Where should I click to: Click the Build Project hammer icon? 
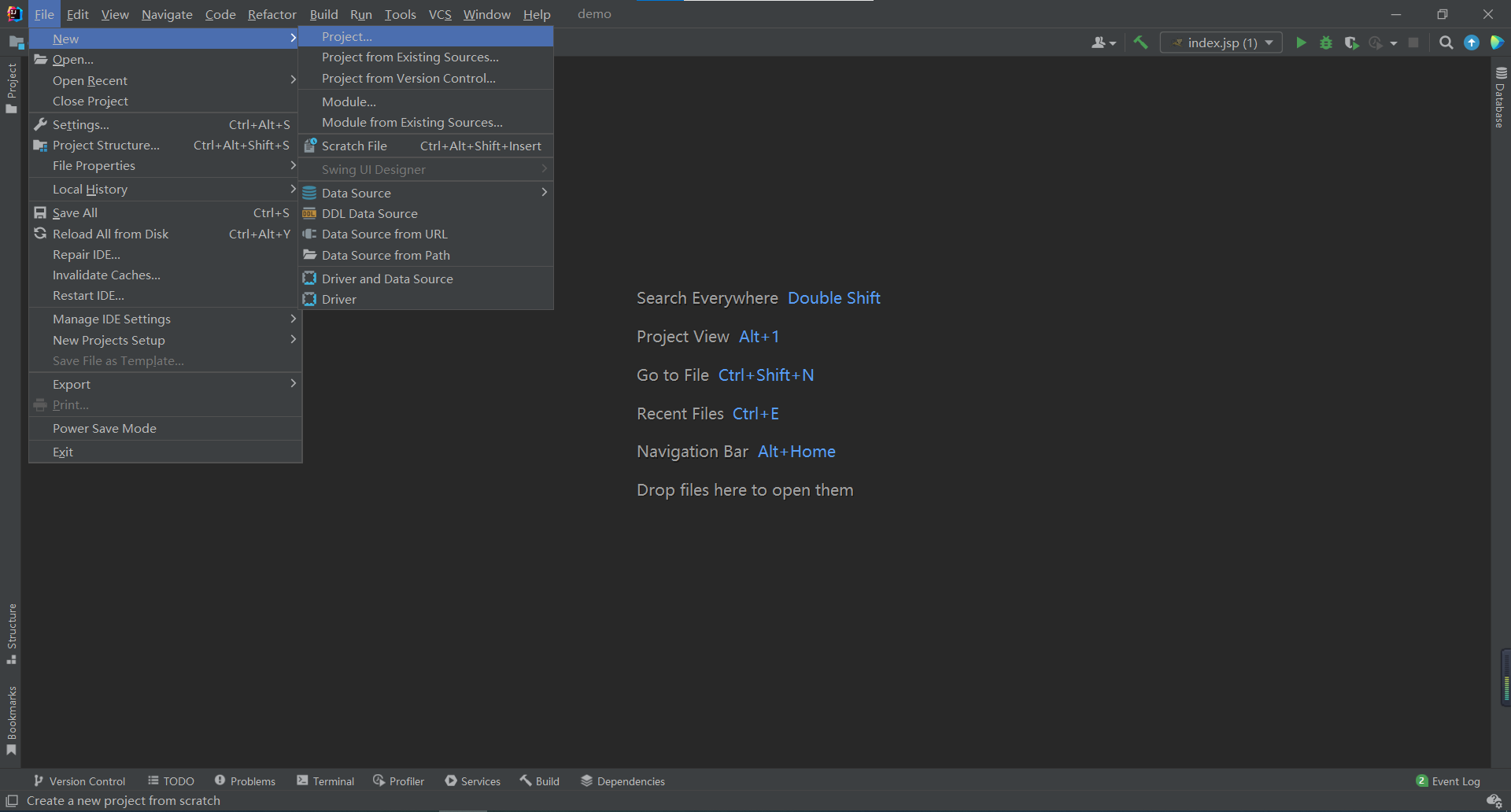point(1140,42)
